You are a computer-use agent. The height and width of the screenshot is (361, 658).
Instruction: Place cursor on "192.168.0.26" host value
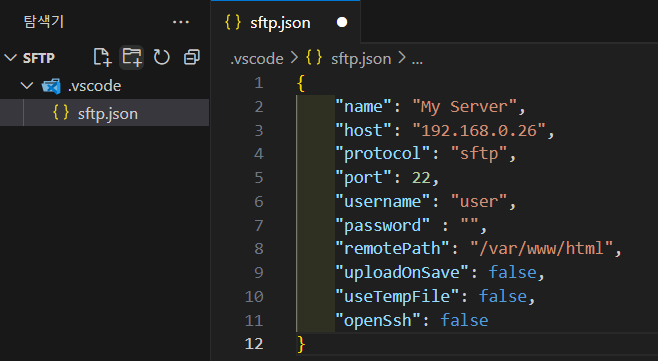click(479, 131)
